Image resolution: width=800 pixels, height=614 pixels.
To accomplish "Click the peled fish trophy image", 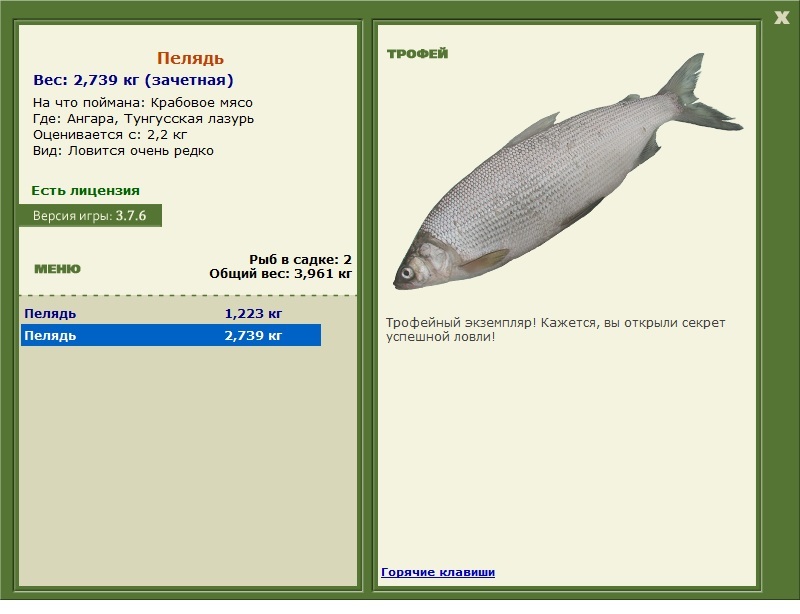I will point(568,171).
